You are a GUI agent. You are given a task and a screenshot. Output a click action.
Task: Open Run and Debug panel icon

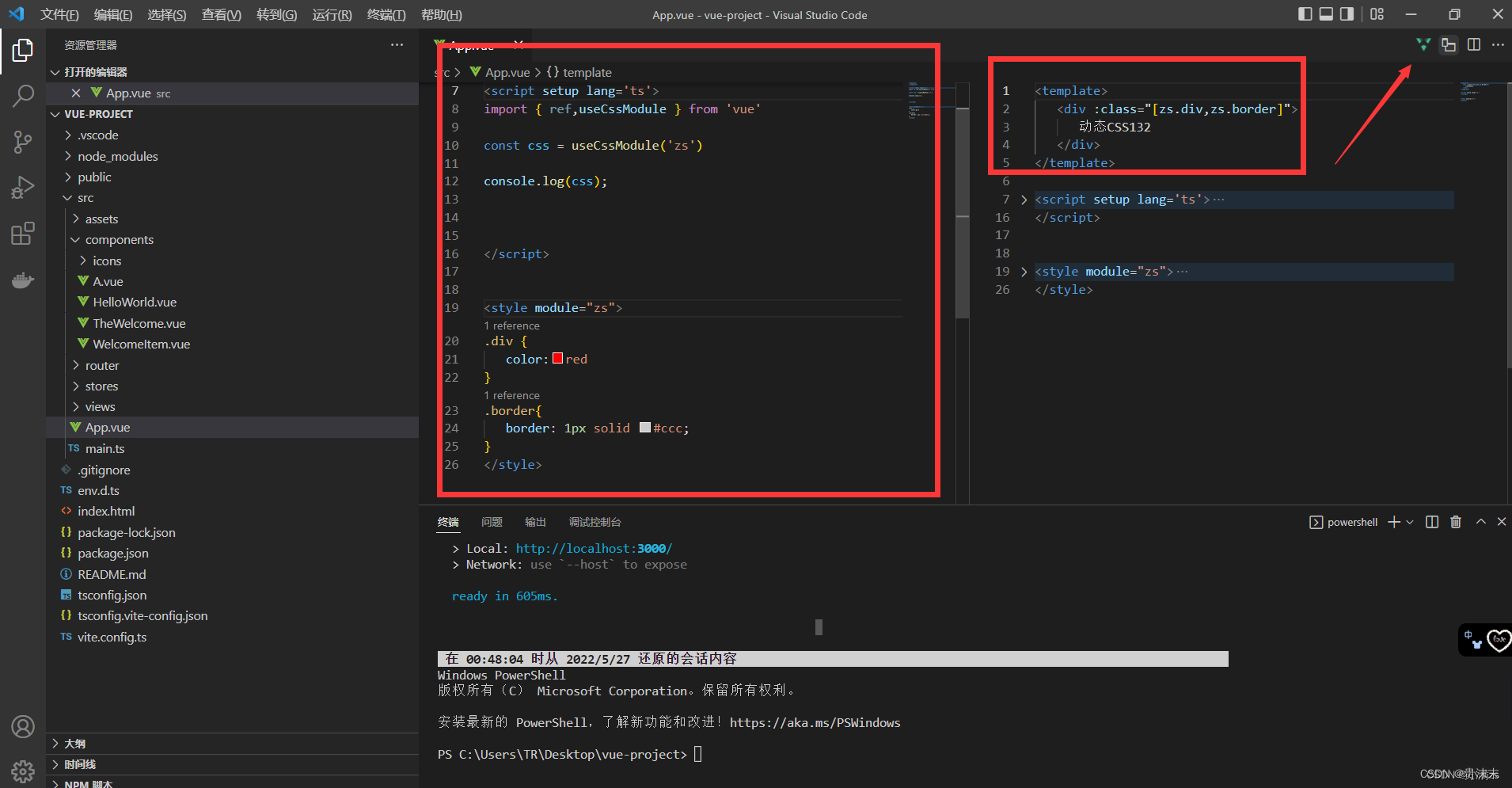point(23,187)
